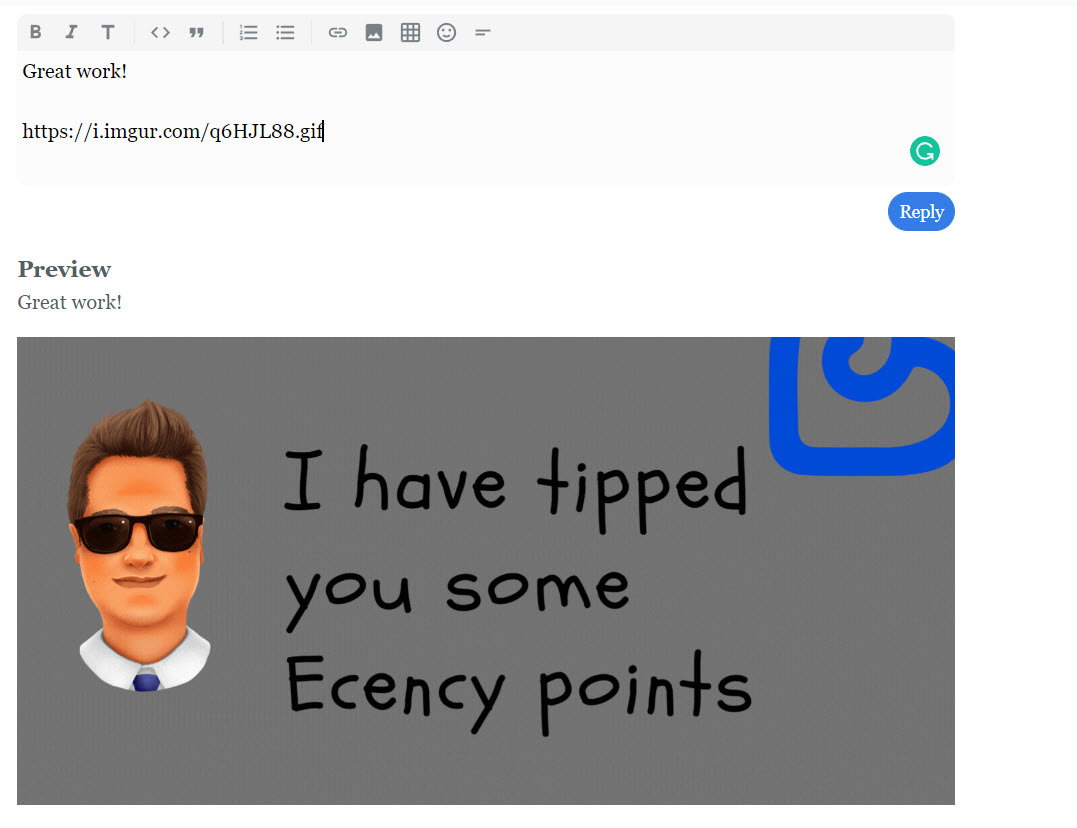Image resolution: width=1077 pixels, height=828 pixels.
Task: Apply italic formatting
Action: point(71,32)
